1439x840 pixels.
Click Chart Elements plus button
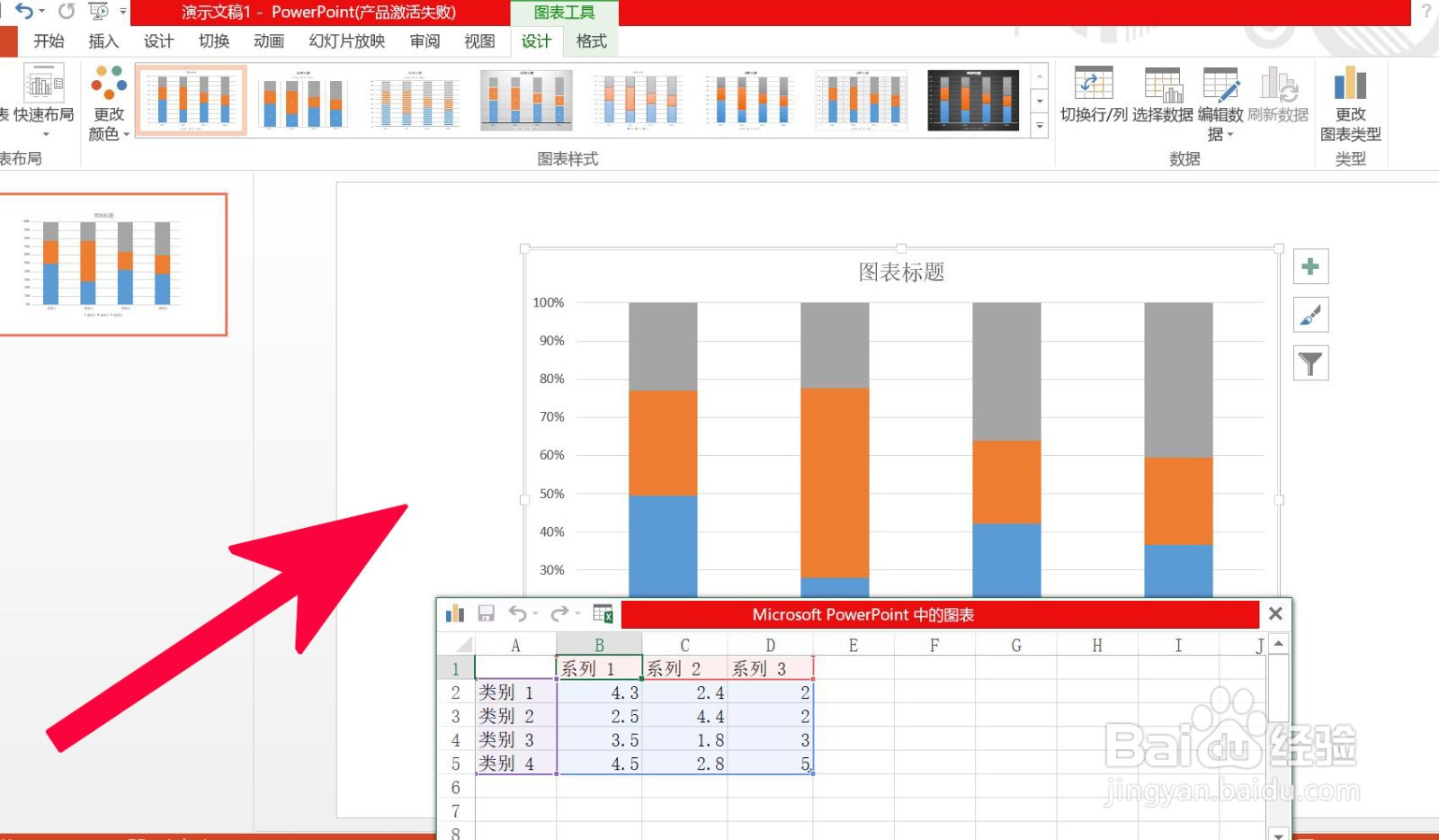1310,267
